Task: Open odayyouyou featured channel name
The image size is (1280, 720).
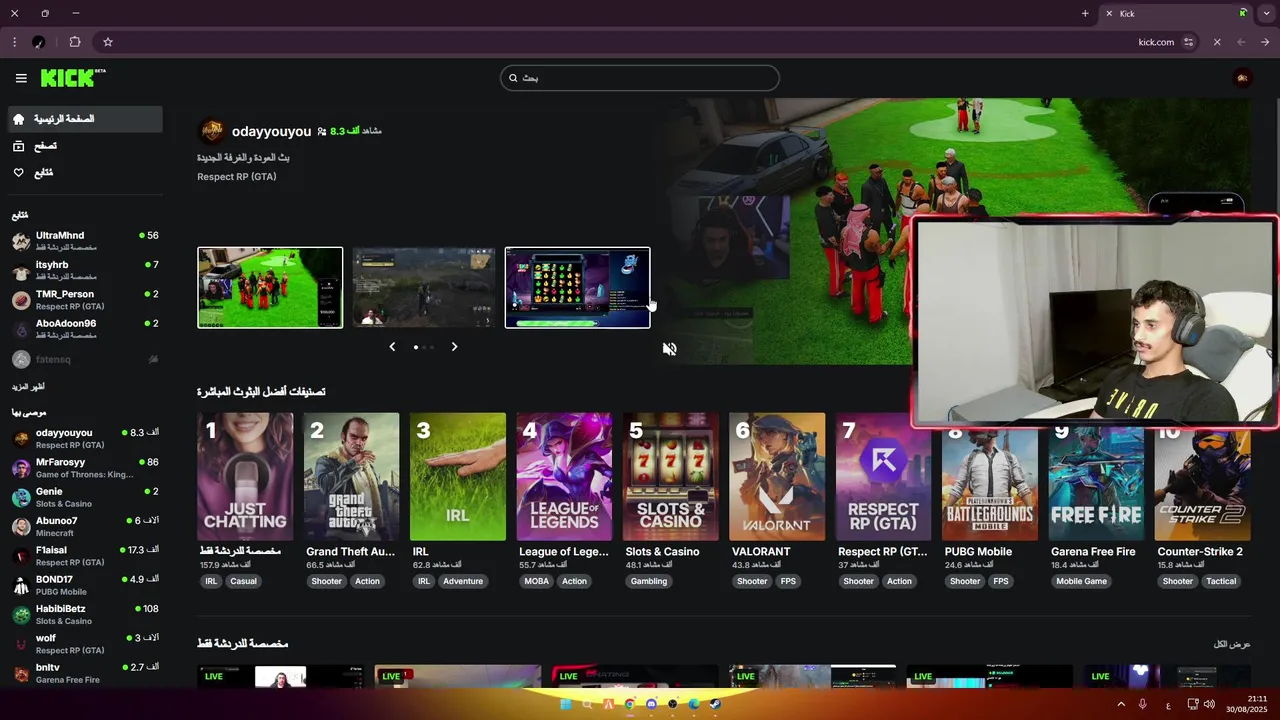Action: click(271, 131)
